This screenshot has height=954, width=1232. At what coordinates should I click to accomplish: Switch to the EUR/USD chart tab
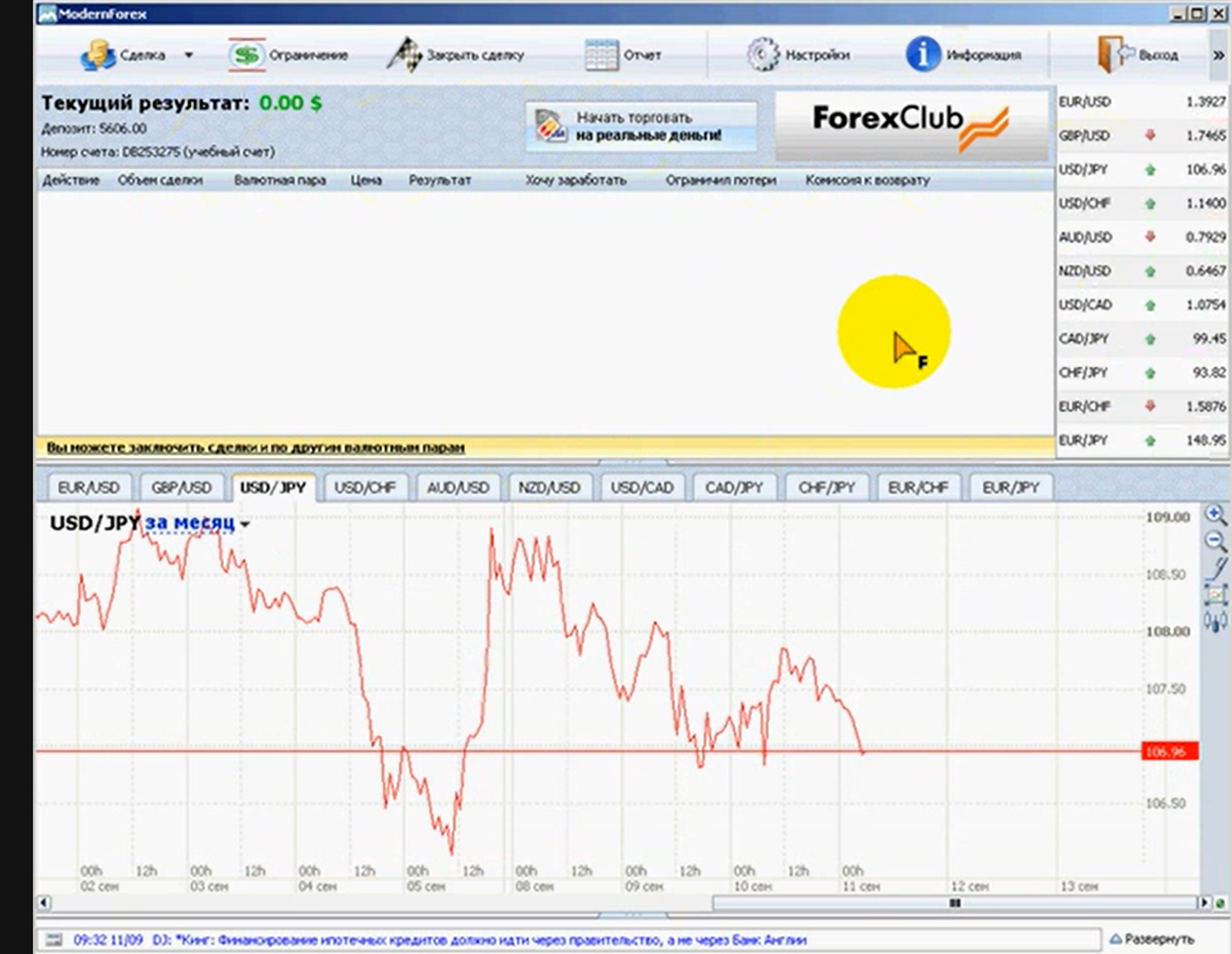click(x=88, y=488)
